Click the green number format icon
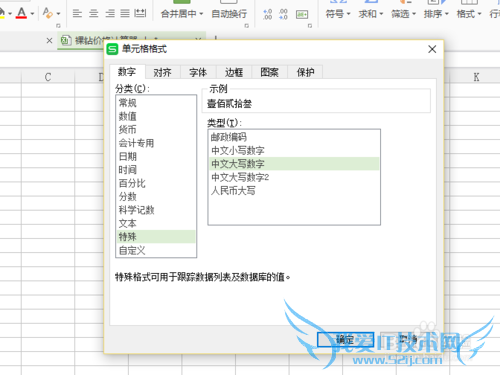Image resolution: width=500 pixels, height=375 pixels. tap(302, 14)
